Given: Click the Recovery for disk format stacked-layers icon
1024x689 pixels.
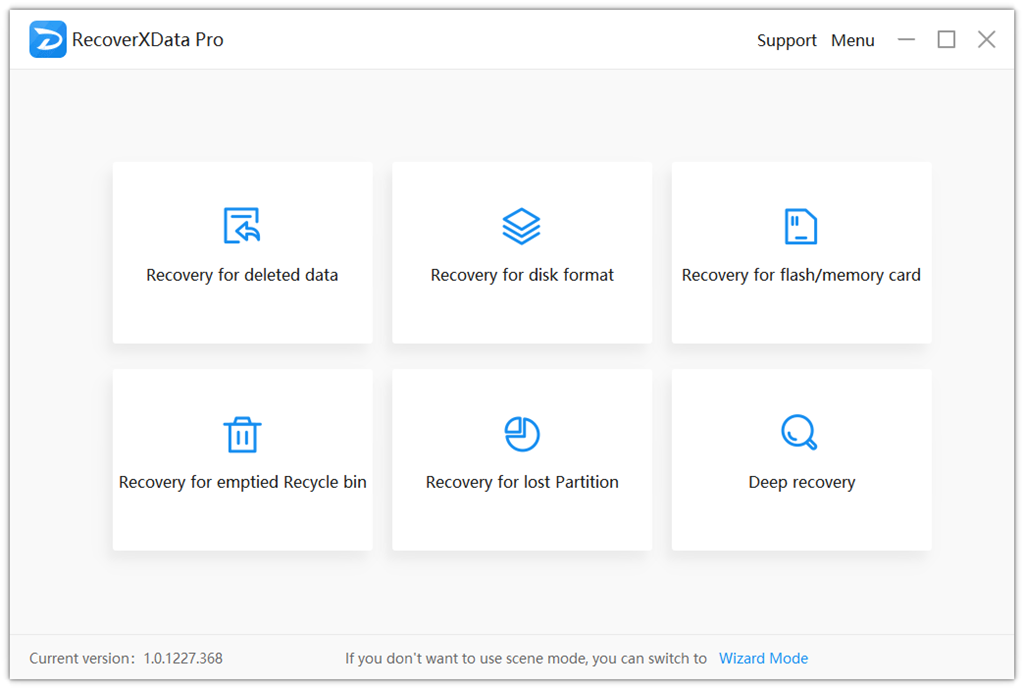Looking at the screenshot, I should [x=521, y=225].
